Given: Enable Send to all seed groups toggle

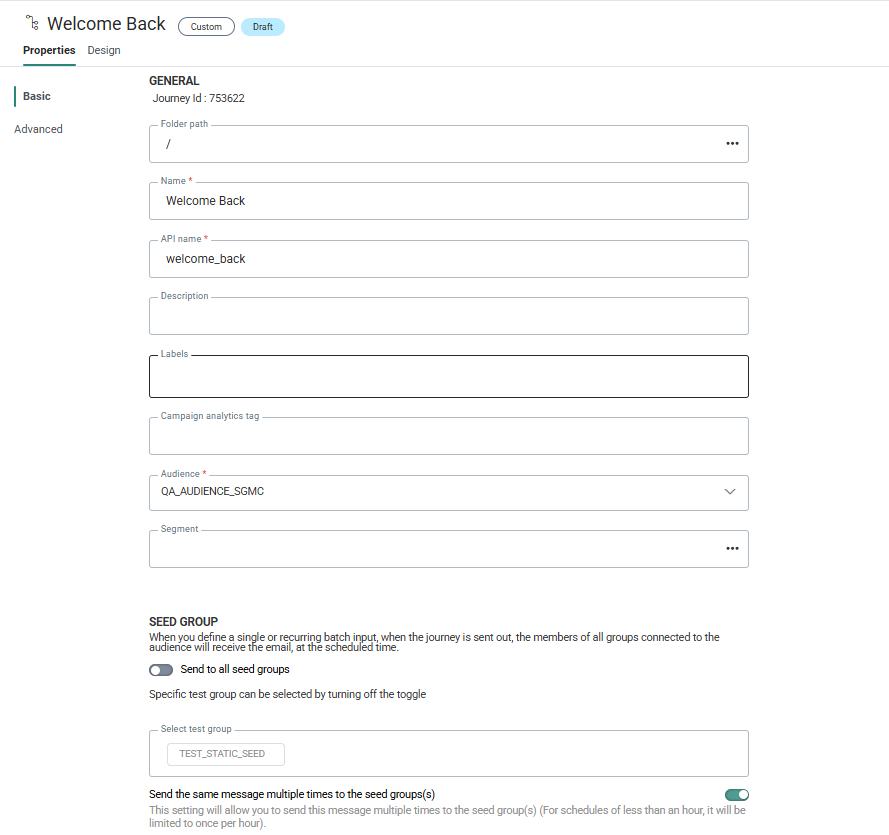Looking at the screenshot, I should tap(160, 670).
